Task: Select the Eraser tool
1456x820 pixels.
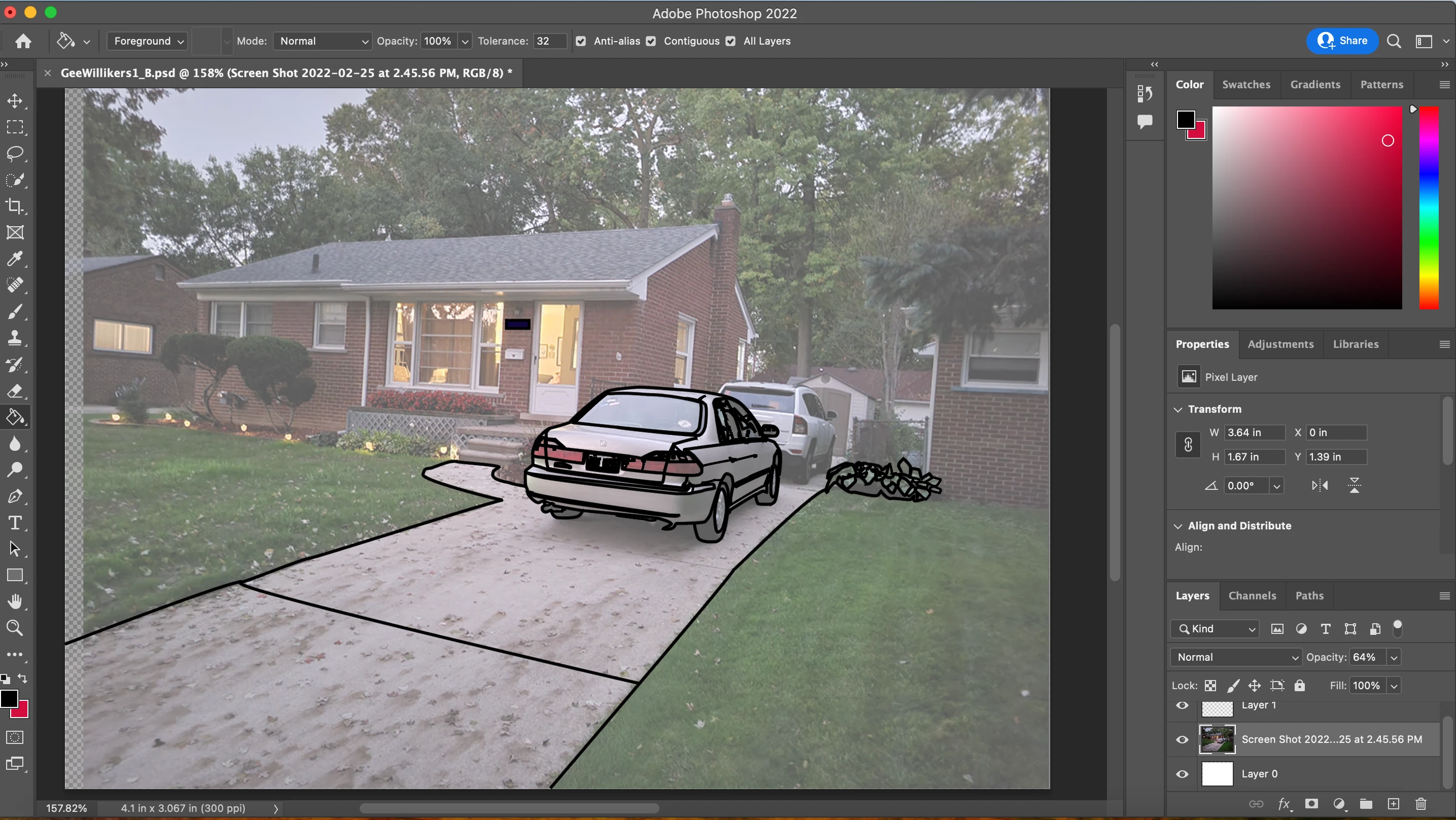Action: [x=15, y=391]
